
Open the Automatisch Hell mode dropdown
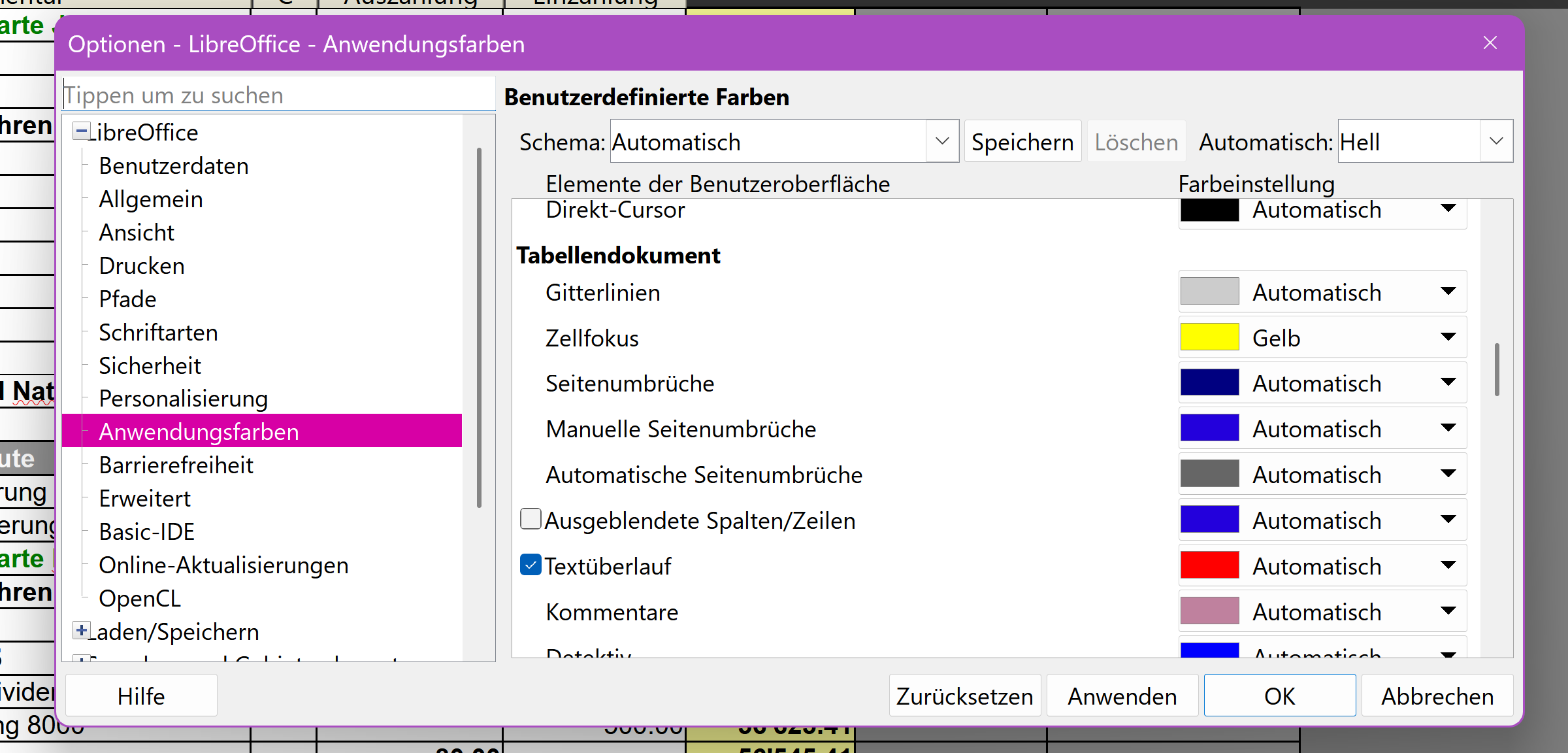[x=1496, y=141]
